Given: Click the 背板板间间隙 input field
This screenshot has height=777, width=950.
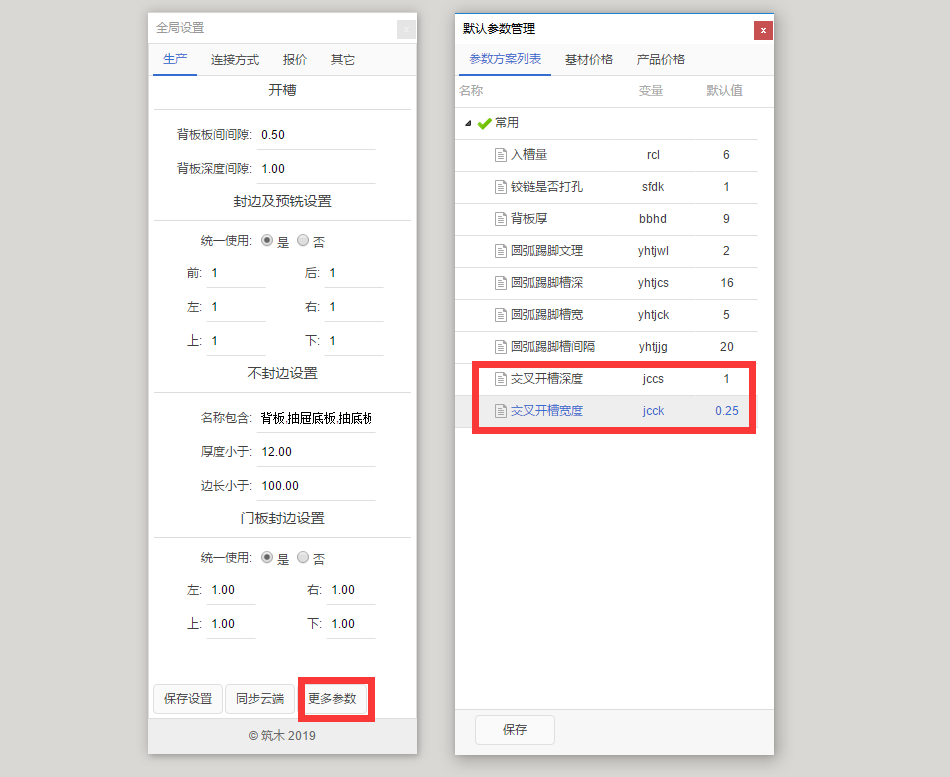Looking at the screenshot, I should pos(315,135).
